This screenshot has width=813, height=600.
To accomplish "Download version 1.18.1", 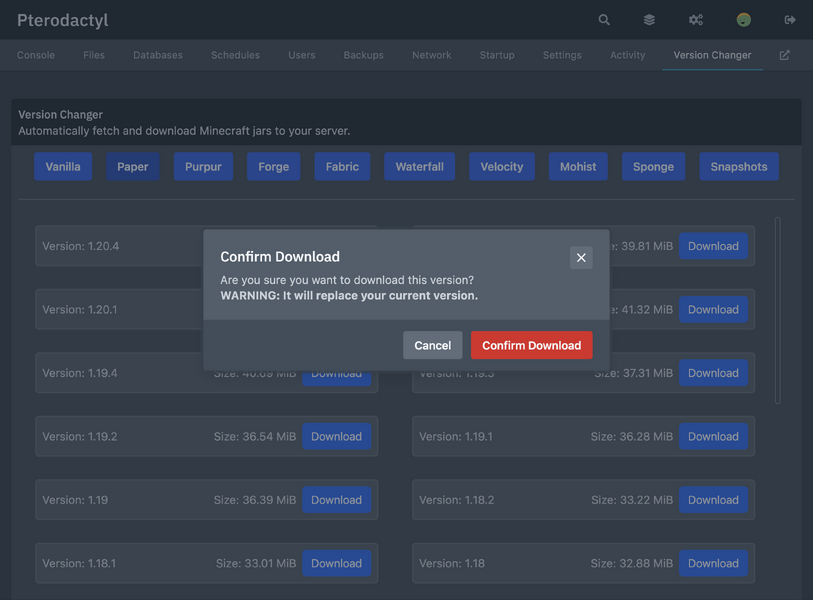I will tap(337, 564).
